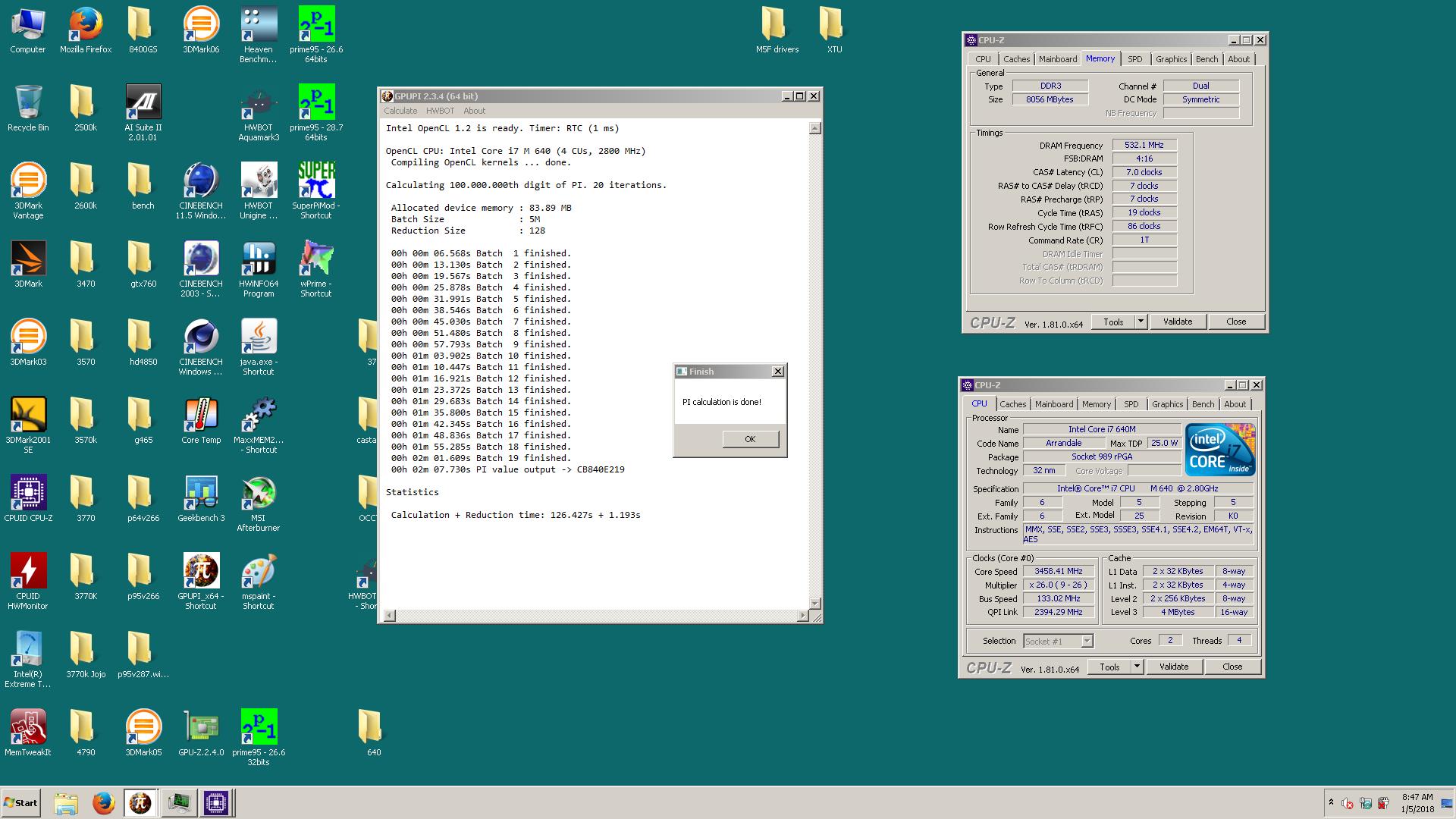Launch Intel Extreme Tuning desktop icon
The height and width of the screenshot is (819, 1456).
point(28,660)
